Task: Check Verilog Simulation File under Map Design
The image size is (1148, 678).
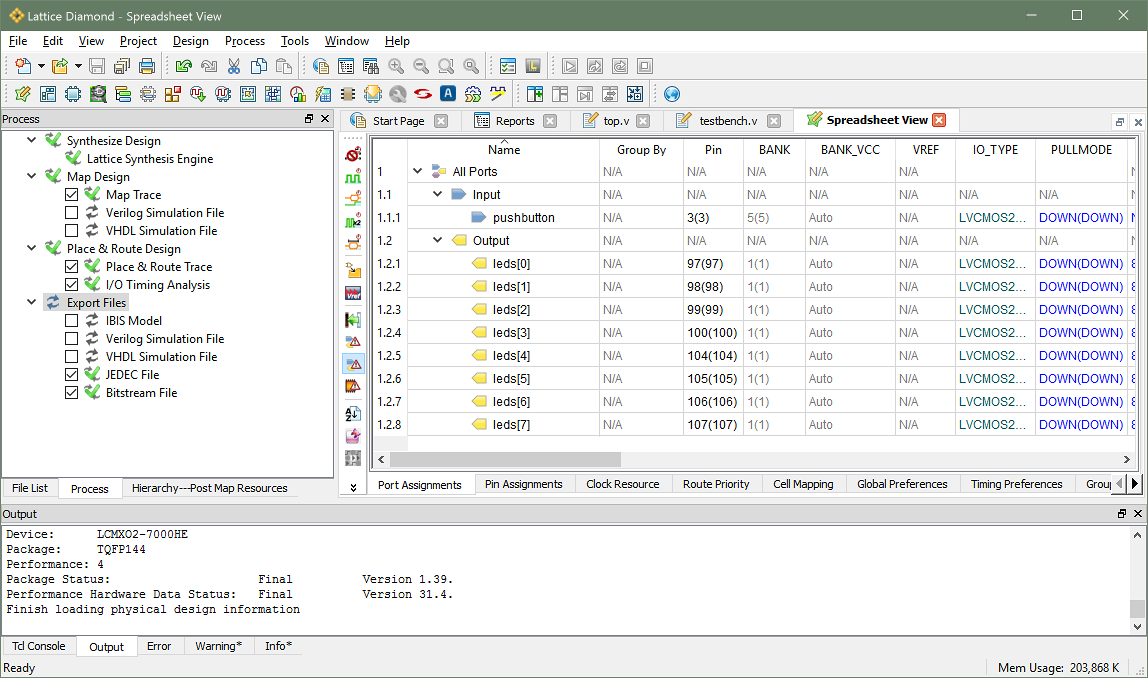Action: point(71,212)
